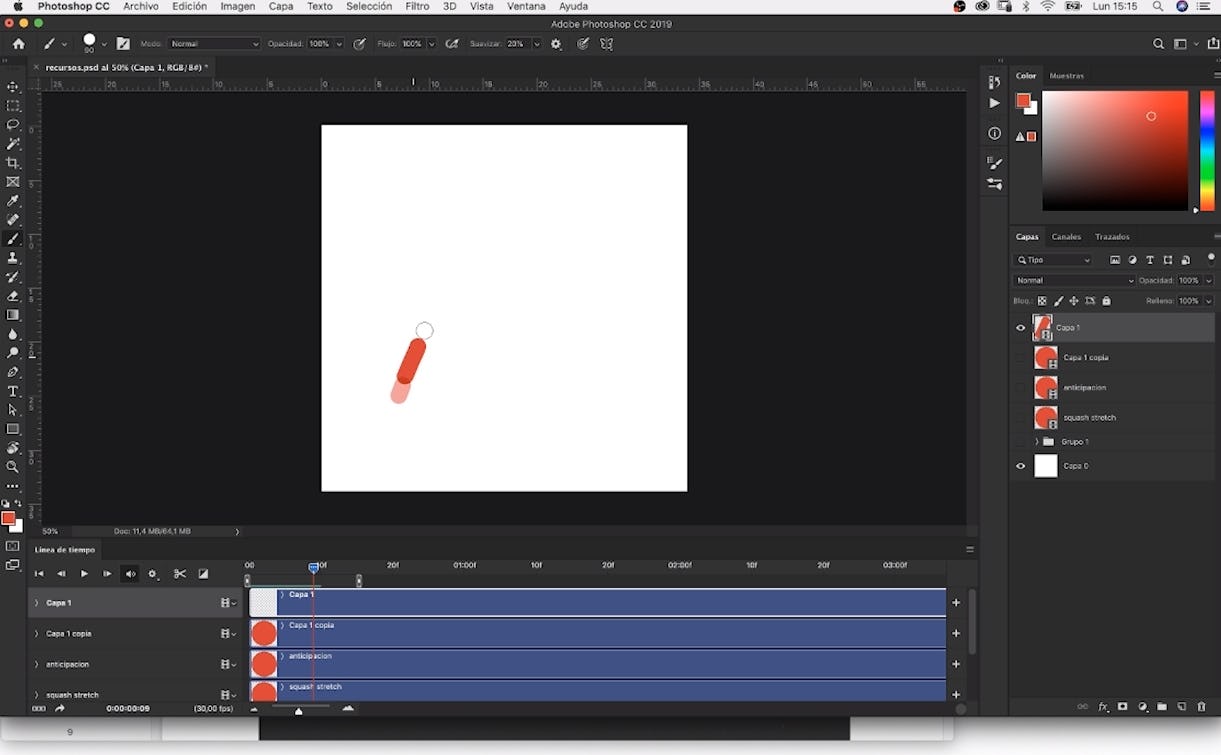The width and height of the screenshot is (1221, 755).
Task: Click the timeline split scissors icon
Action: pyautogui.click(x=180, y=574)
